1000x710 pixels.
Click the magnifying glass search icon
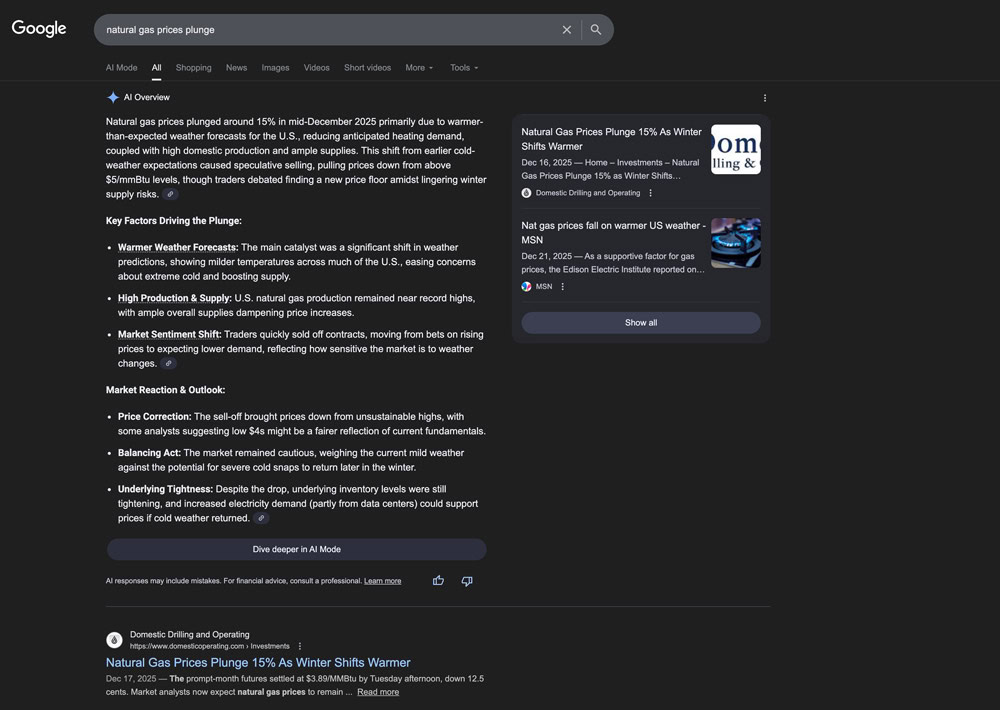tap(596, 29)
